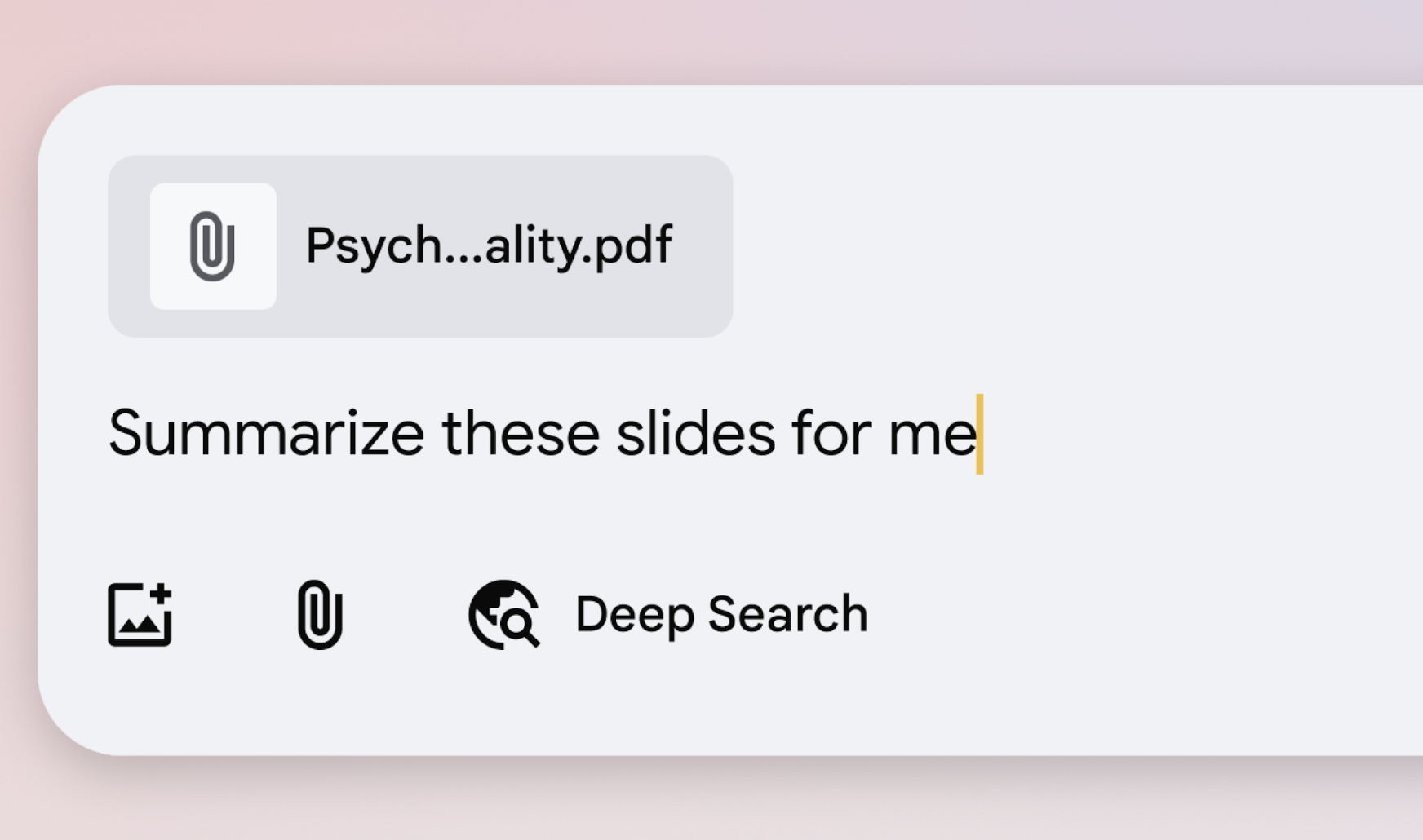Click the word "Deep" in Deep Search

pos(634,614)
